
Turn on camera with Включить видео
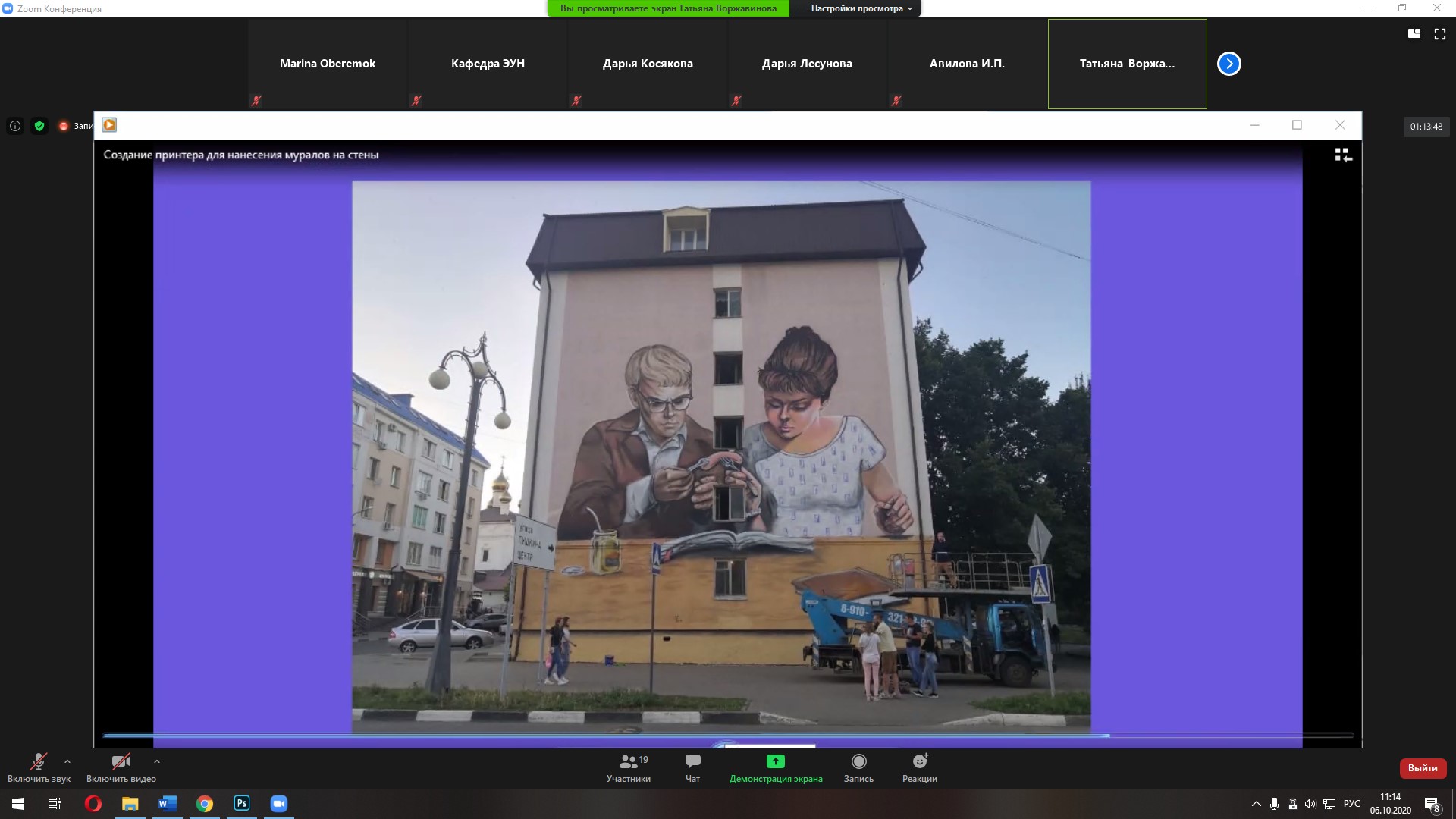pos(121,767)
